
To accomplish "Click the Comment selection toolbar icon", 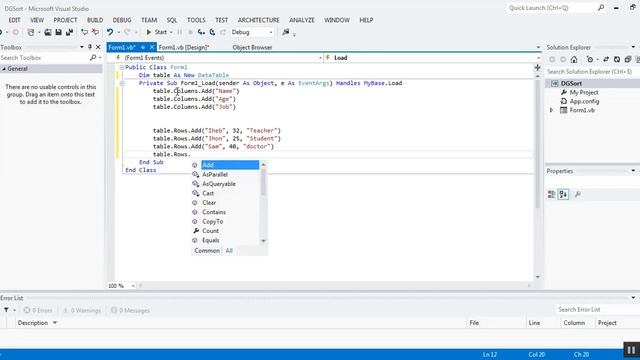I will (84, 32).
